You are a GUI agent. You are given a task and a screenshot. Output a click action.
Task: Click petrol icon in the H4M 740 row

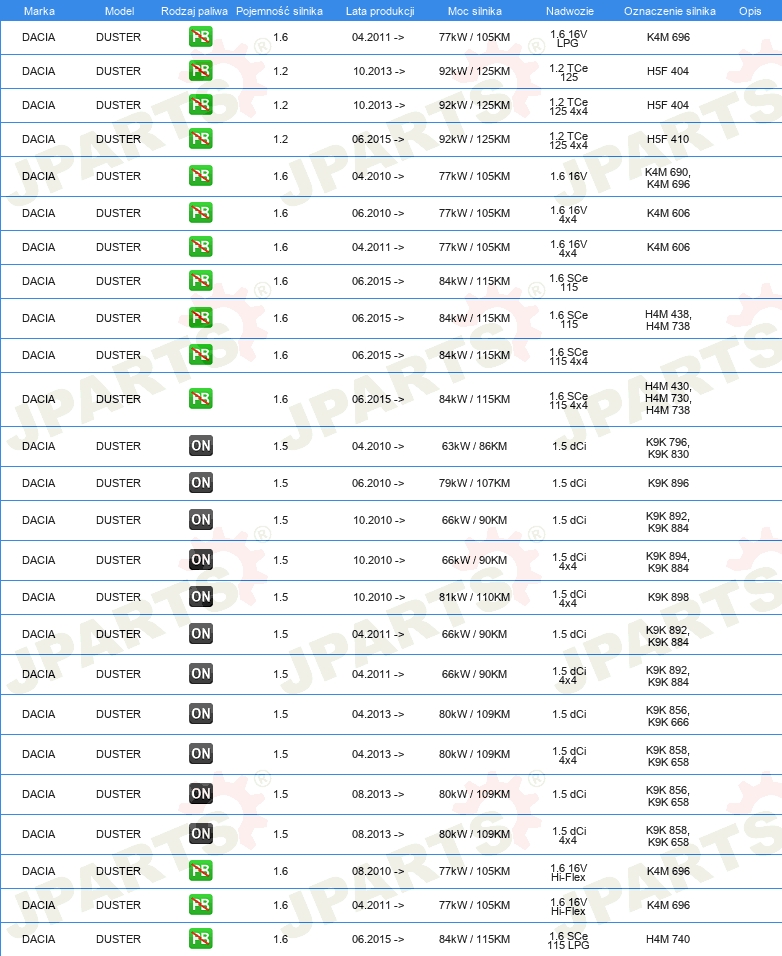[201, 939]
